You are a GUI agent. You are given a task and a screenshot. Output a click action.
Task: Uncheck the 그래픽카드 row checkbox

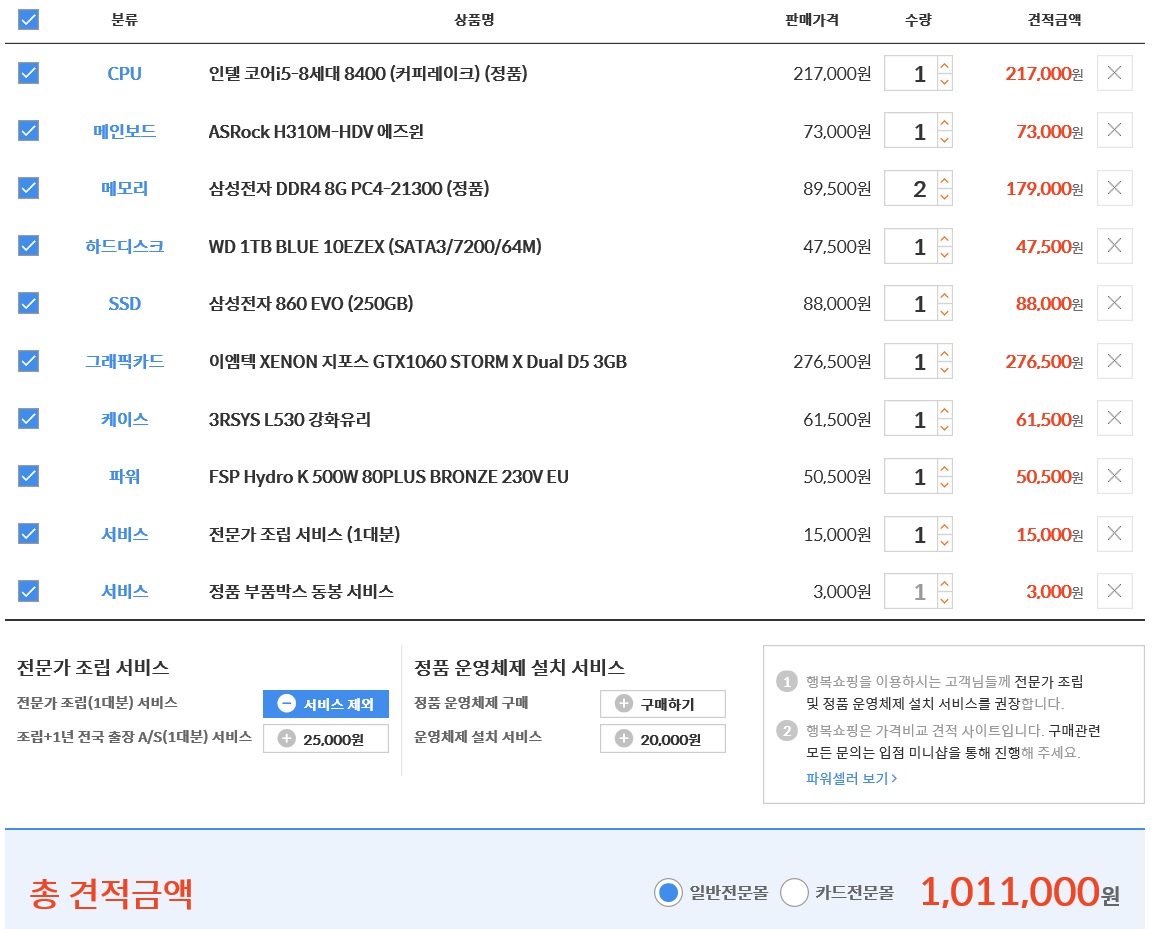tap(28, 361)
